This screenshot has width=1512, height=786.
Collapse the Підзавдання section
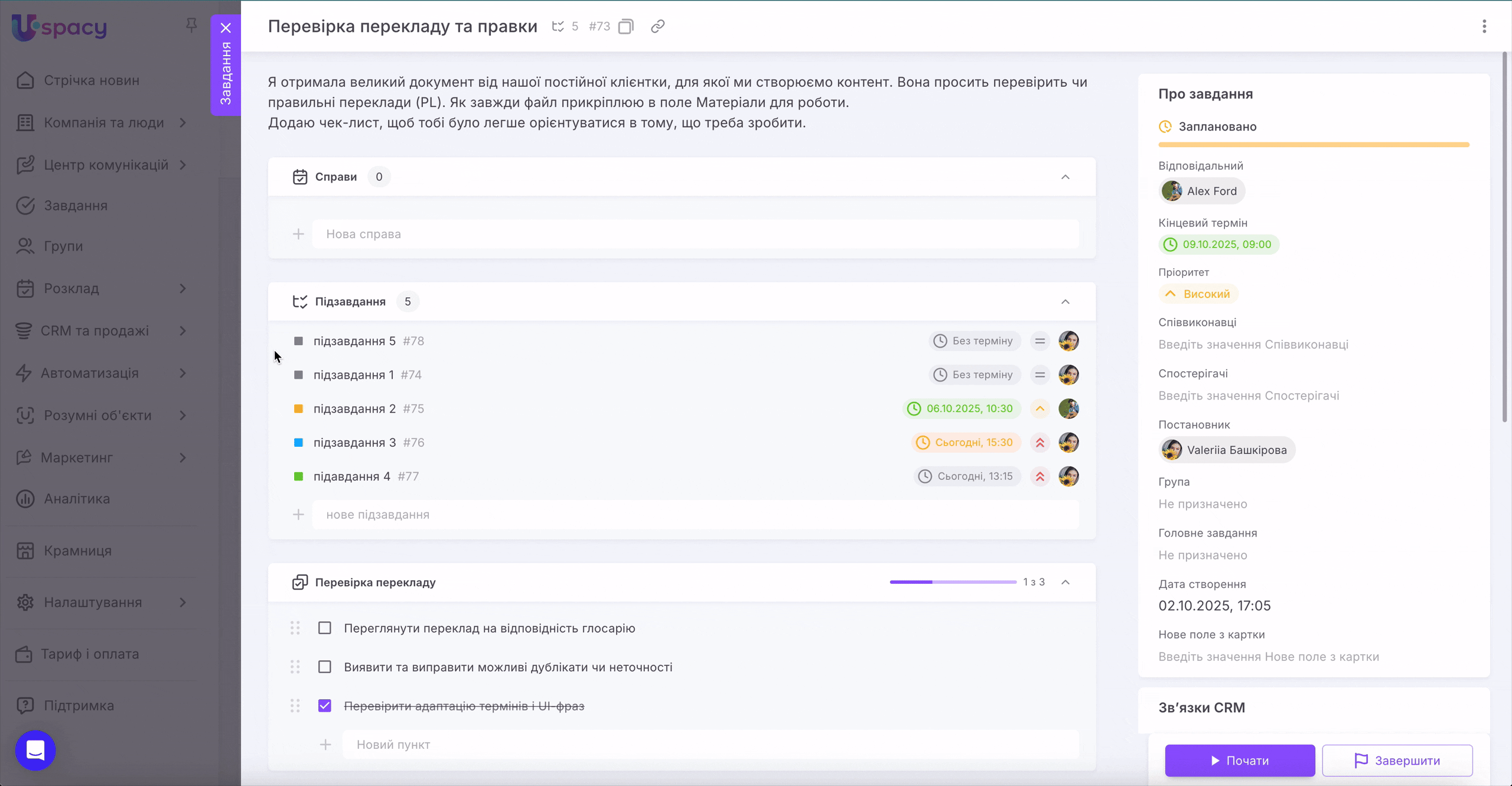1065,302
